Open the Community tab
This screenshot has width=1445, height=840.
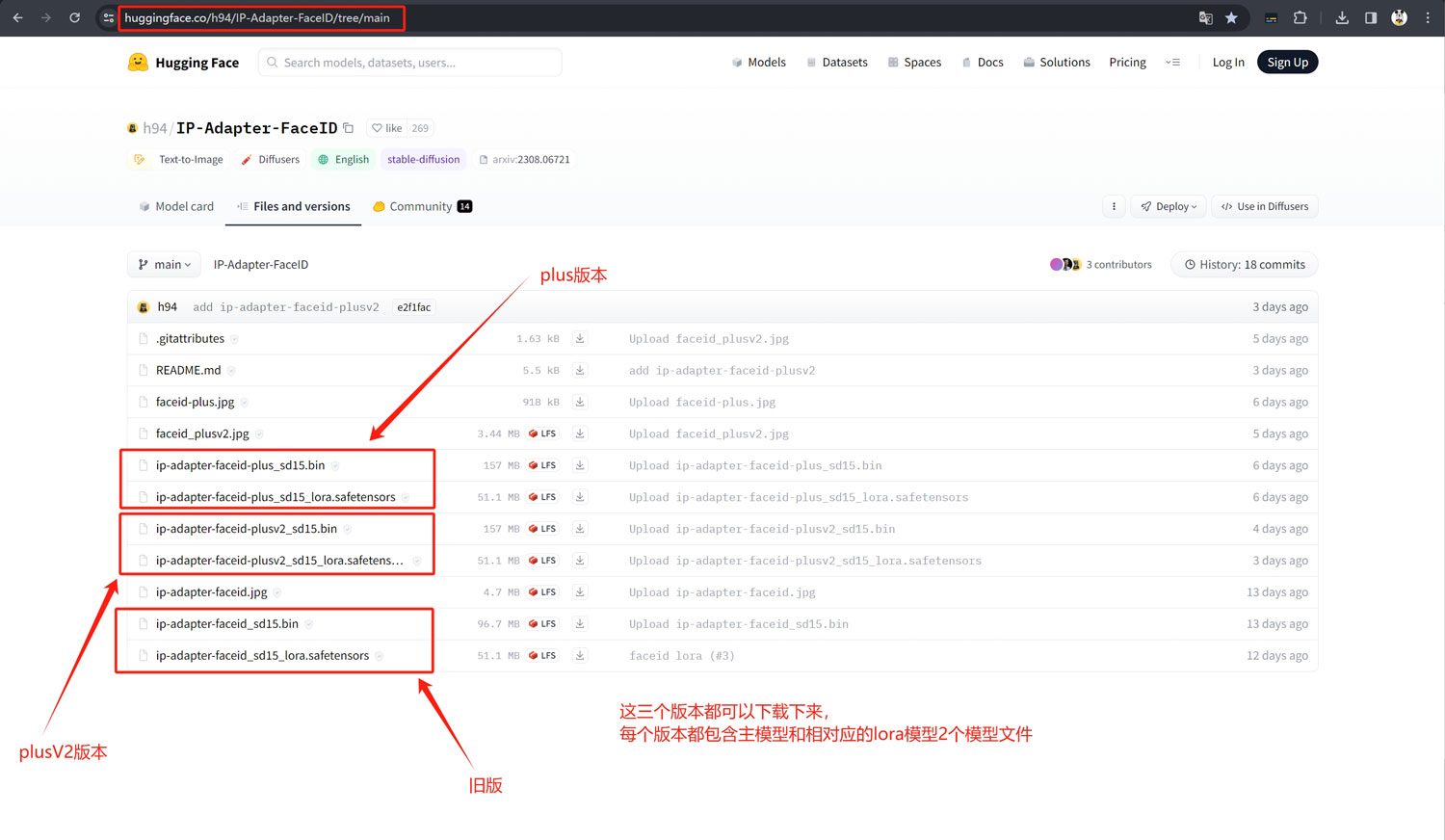click(422, 206)
